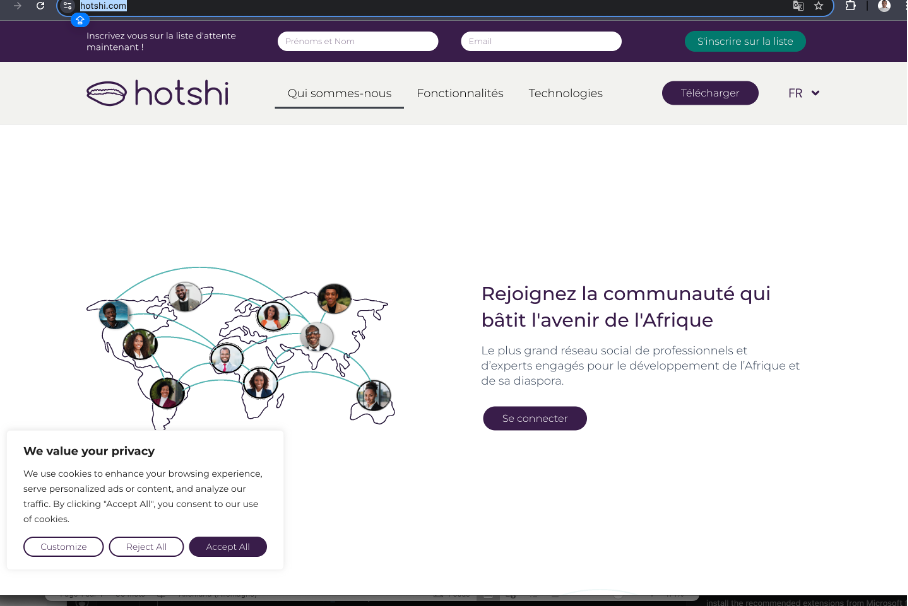
Task: Click the Email input field
Action: 540,41
